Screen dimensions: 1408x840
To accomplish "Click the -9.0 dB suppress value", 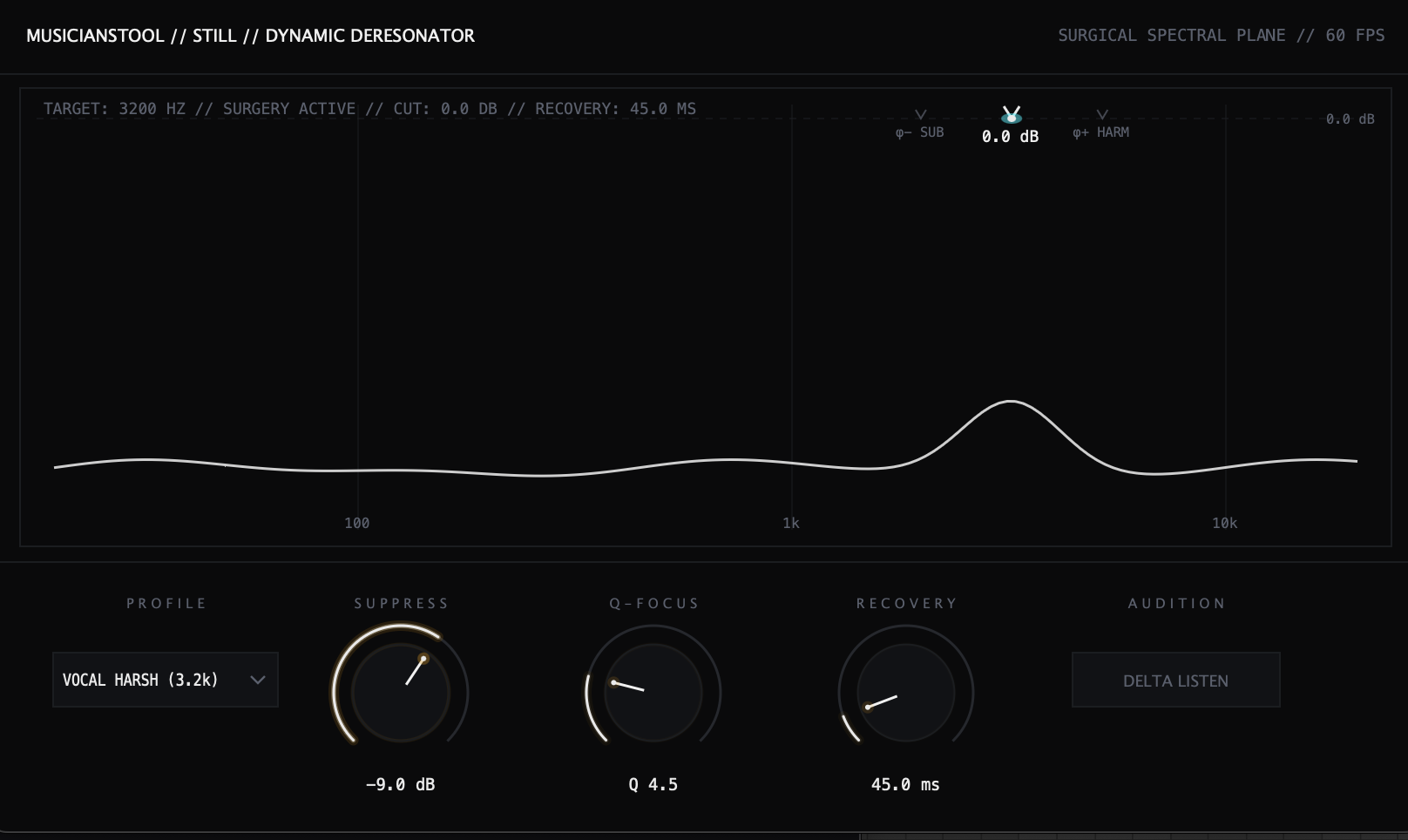I will tap(401, 784).
